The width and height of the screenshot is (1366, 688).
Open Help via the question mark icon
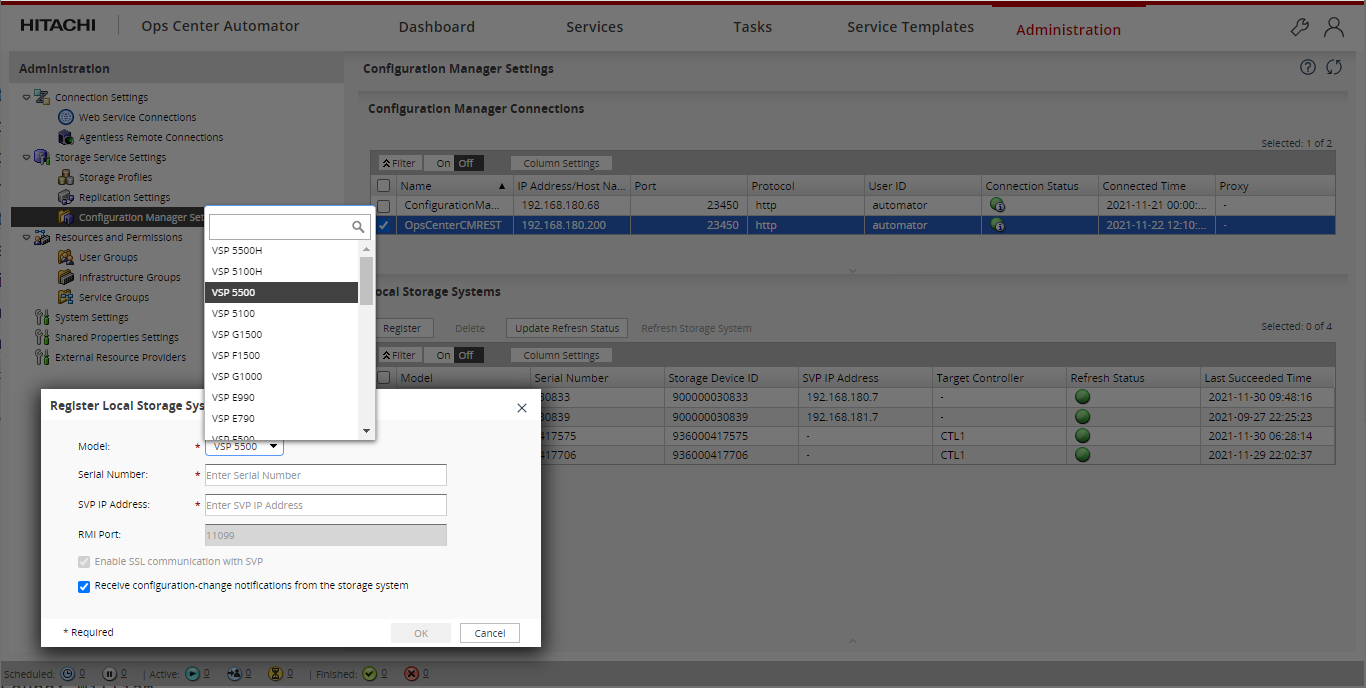pyautogui.click(x=1307, y=67)
